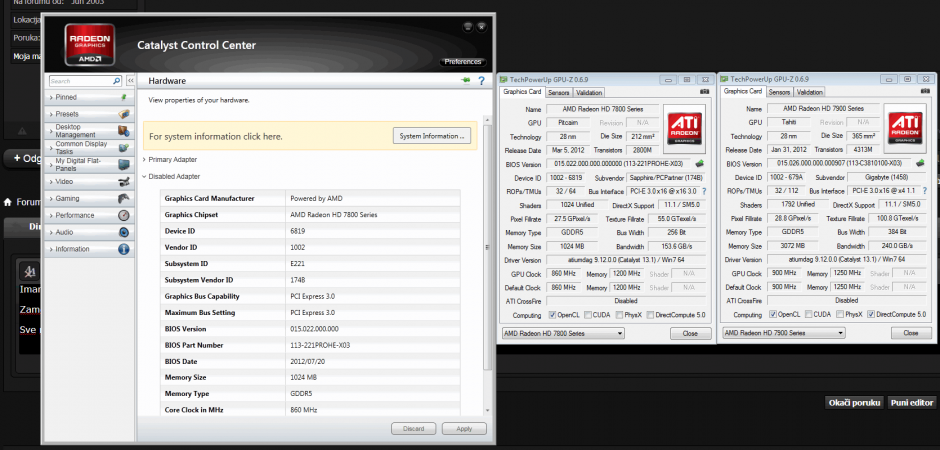Open the AMD Radeon HD 7800 Series dropdown

pos(563,333)
